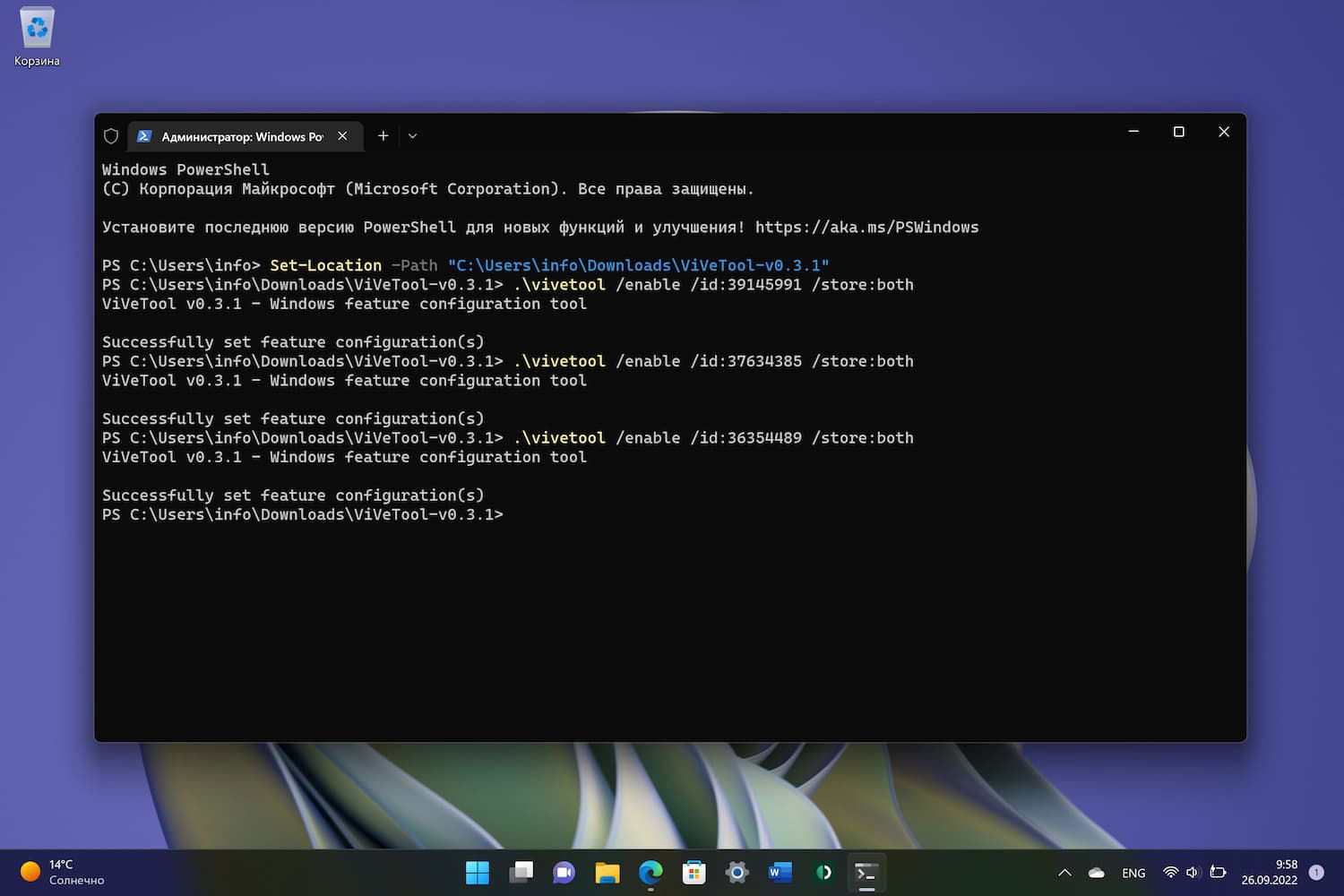Screen dimensions: 1344x896
Task: Open the clock showing 9:58 26.09.2022
Action: 1270,873
